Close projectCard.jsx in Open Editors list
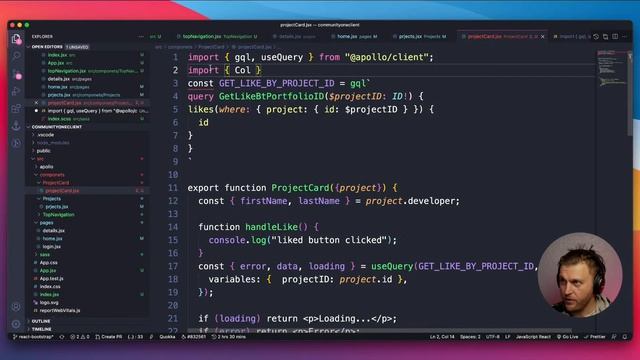The width and height of the screenshot is (640, 360). (x=36, y=103)
